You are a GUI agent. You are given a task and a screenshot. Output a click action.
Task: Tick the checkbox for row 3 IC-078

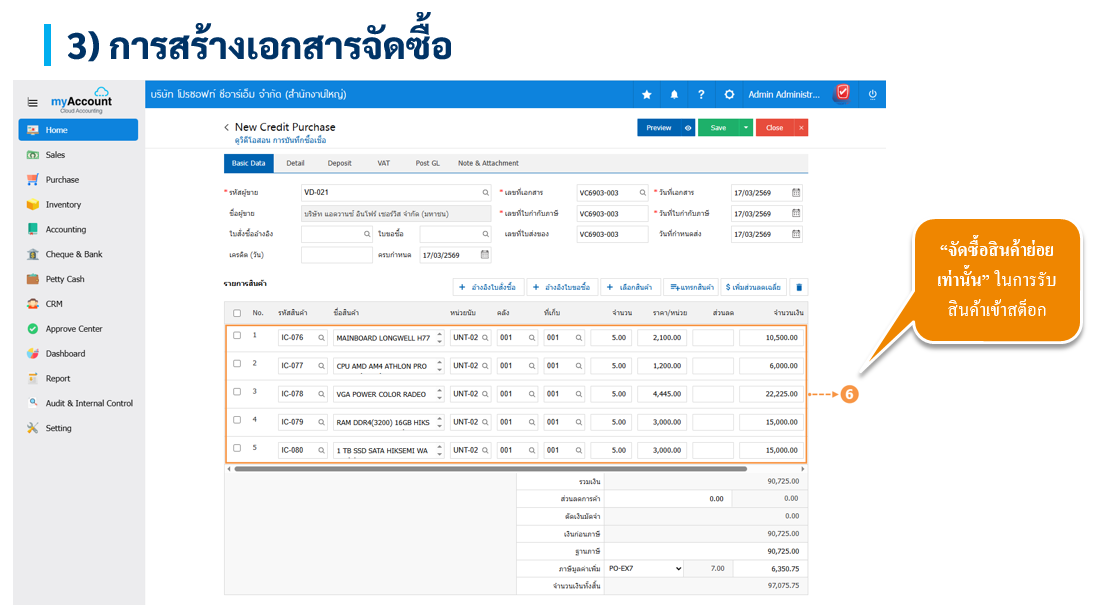coord(237,392)
